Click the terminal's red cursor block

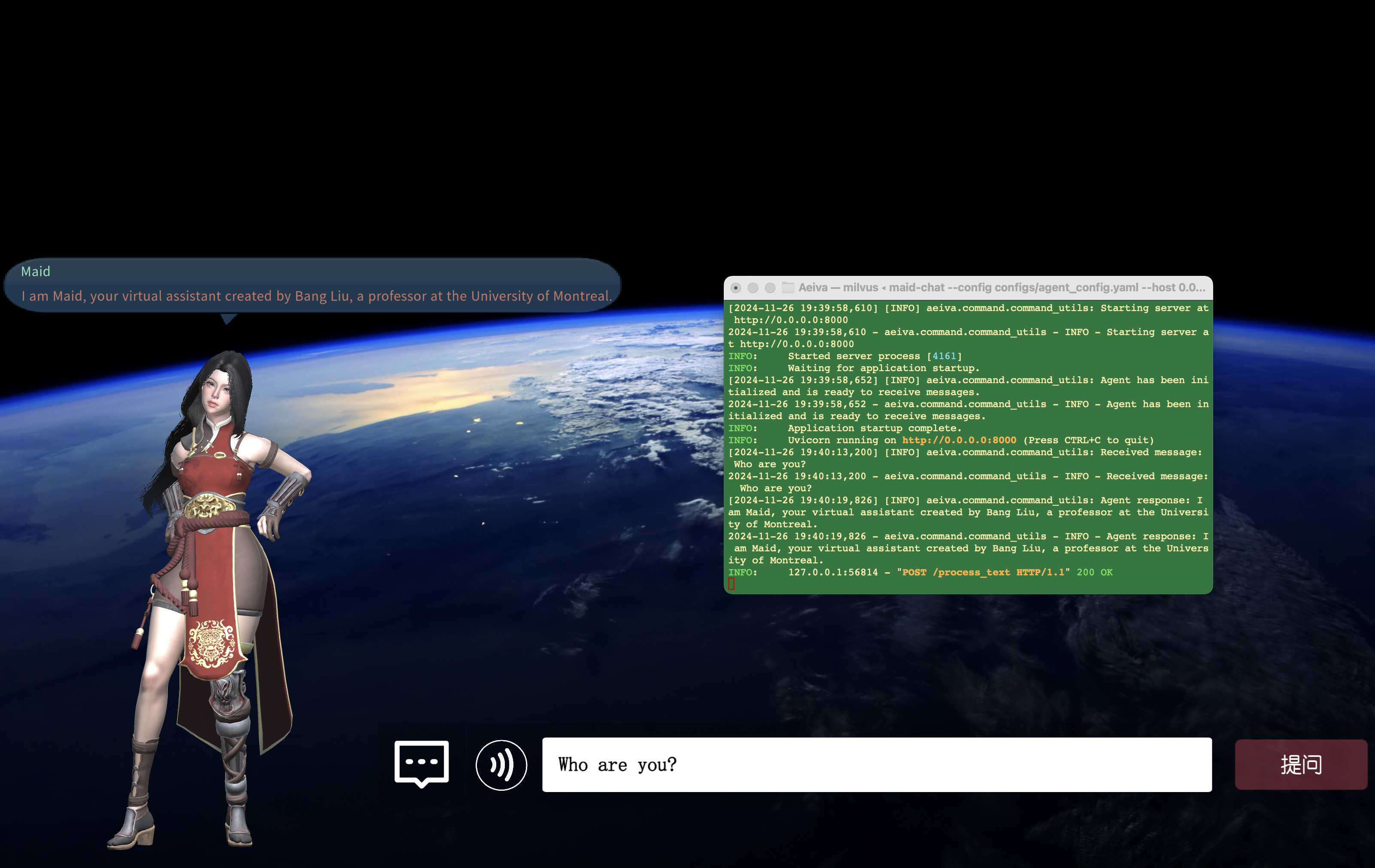pyautogui.click(x=732, y=584)
